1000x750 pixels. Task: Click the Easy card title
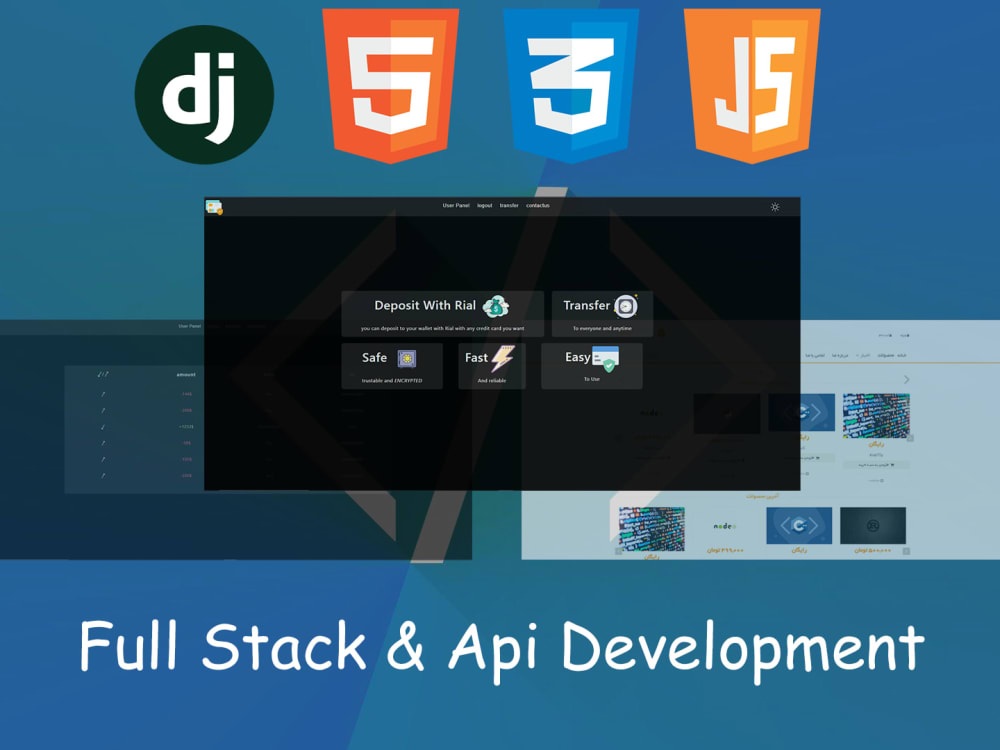click(x=578, y=357)
